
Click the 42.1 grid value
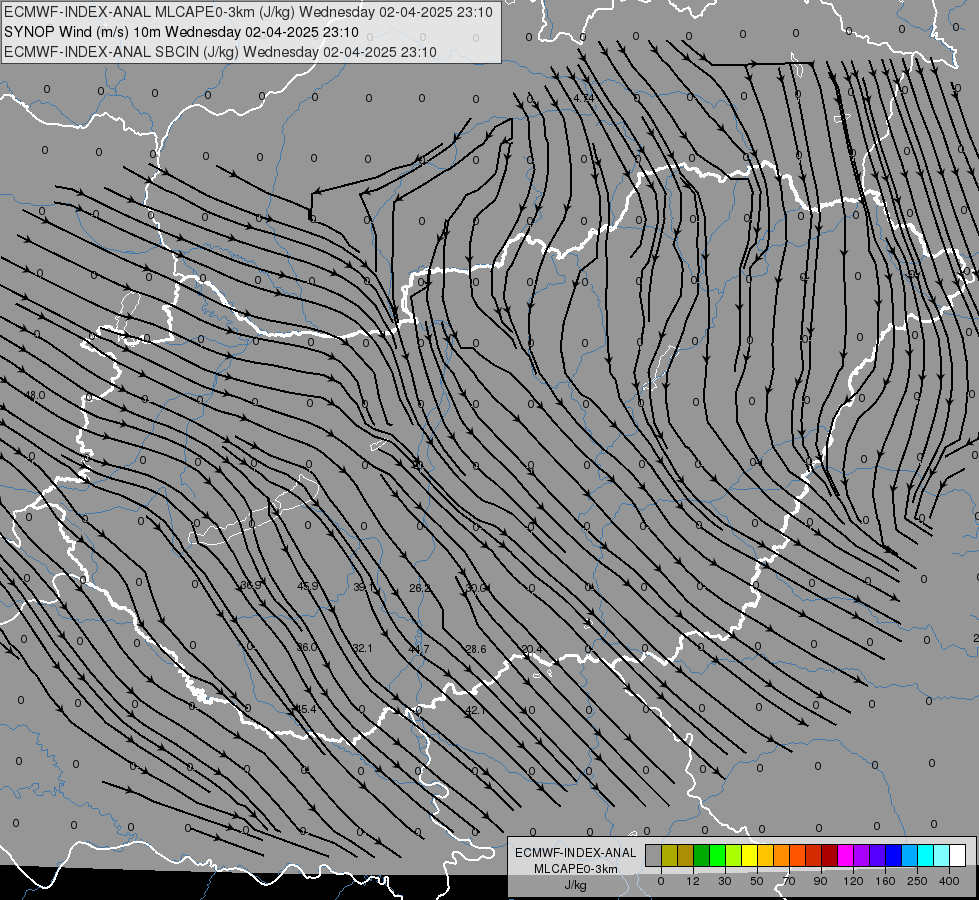(x=475, y=710)
